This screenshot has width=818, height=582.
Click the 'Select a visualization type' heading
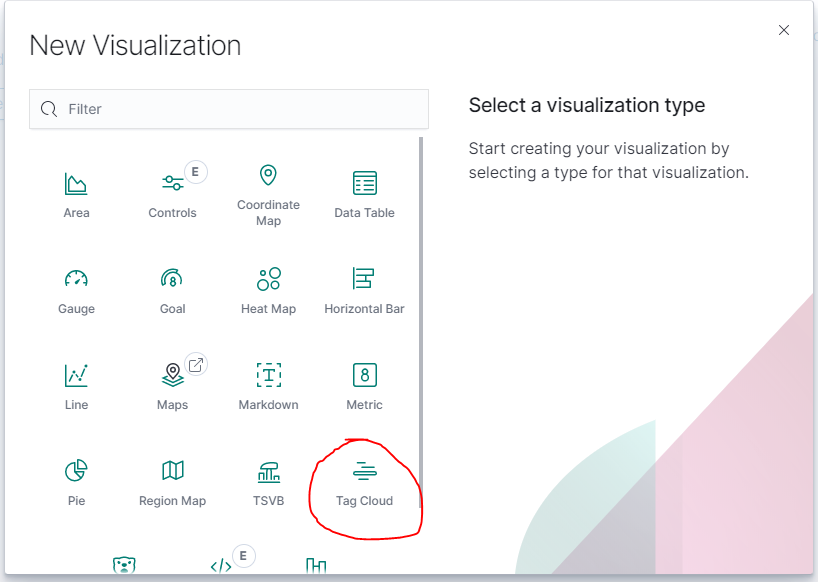[x=587, y=105]
